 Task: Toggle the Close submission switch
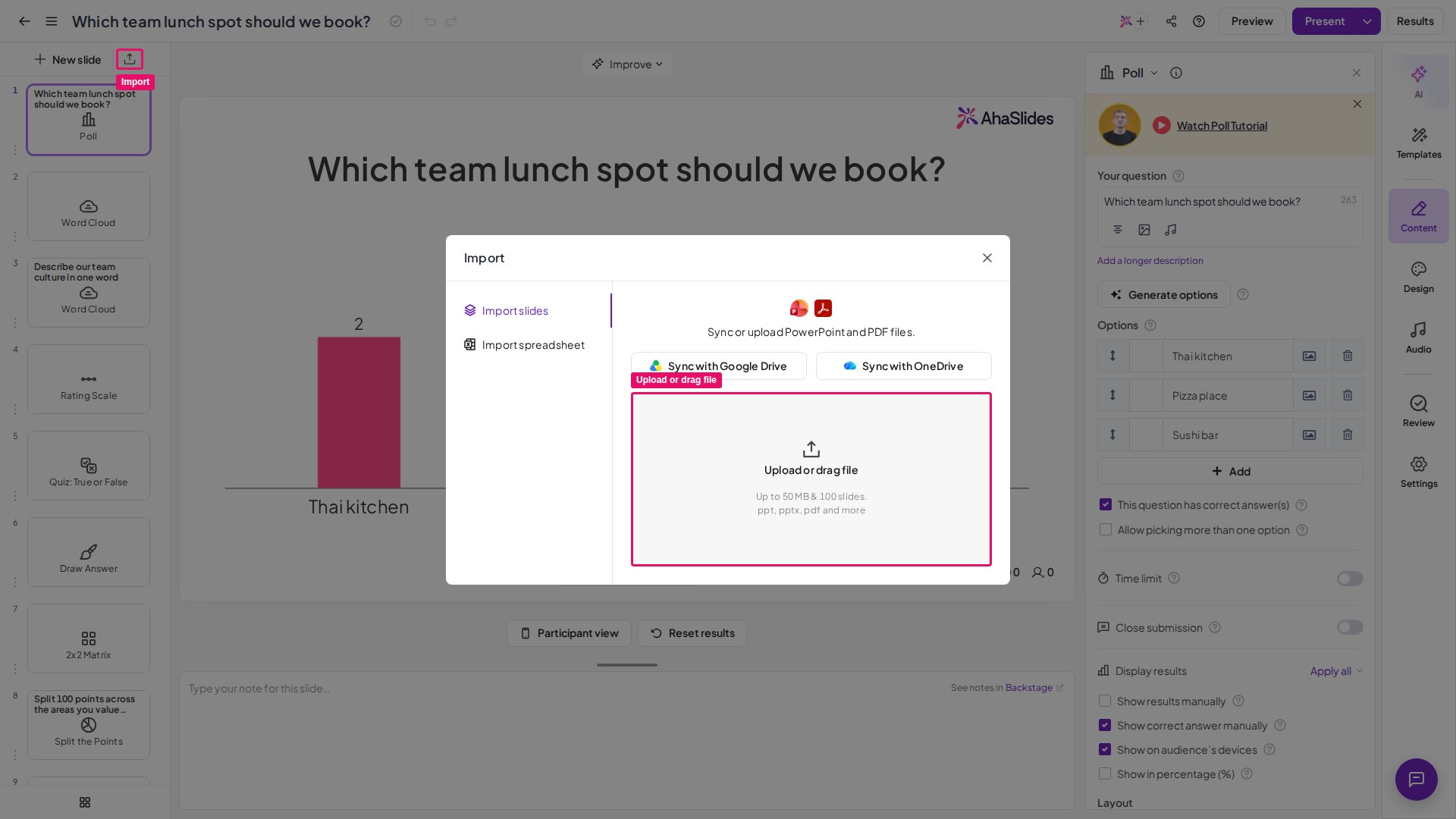1350,627
